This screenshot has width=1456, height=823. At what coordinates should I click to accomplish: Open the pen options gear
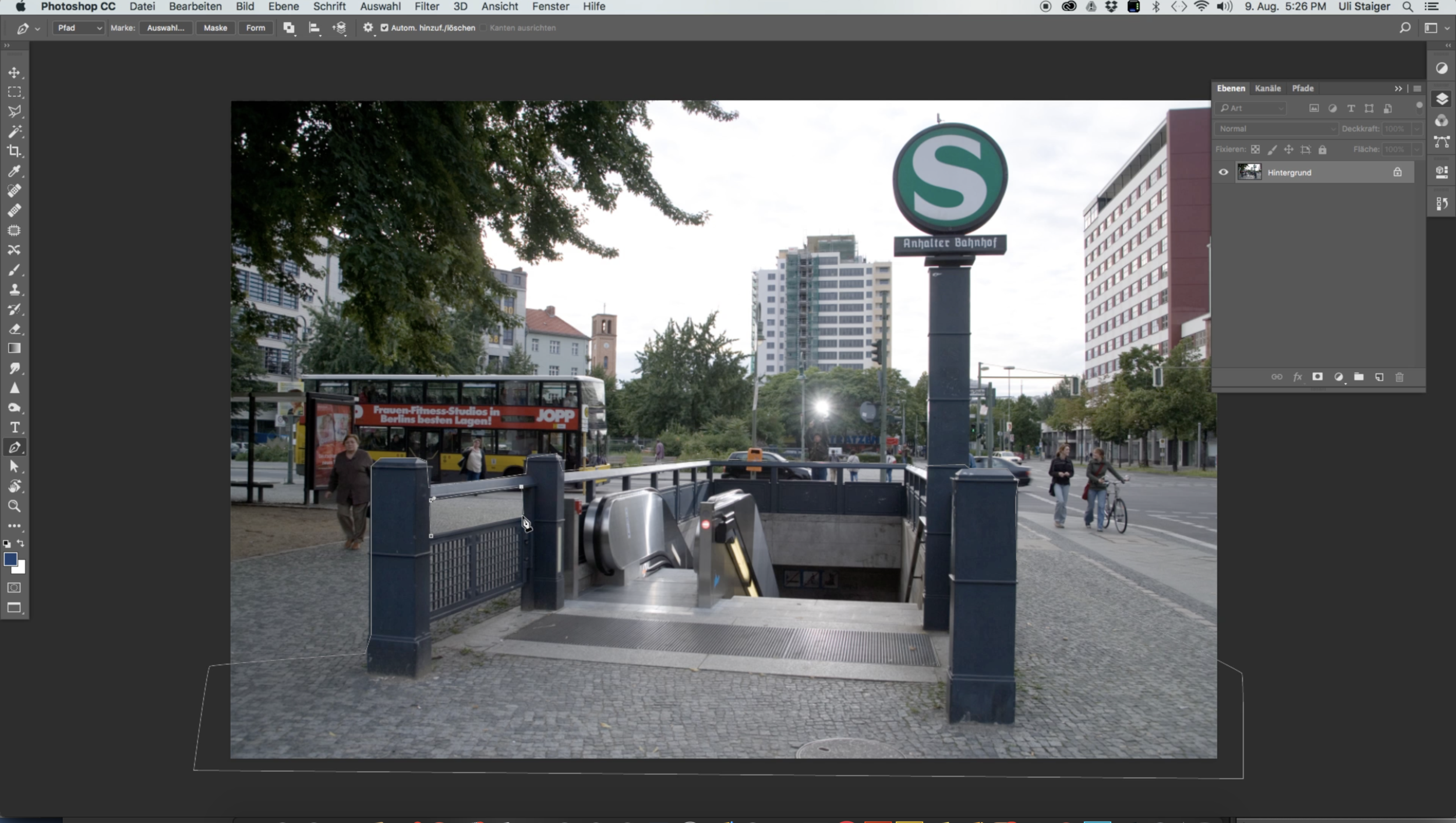point(368,27)
